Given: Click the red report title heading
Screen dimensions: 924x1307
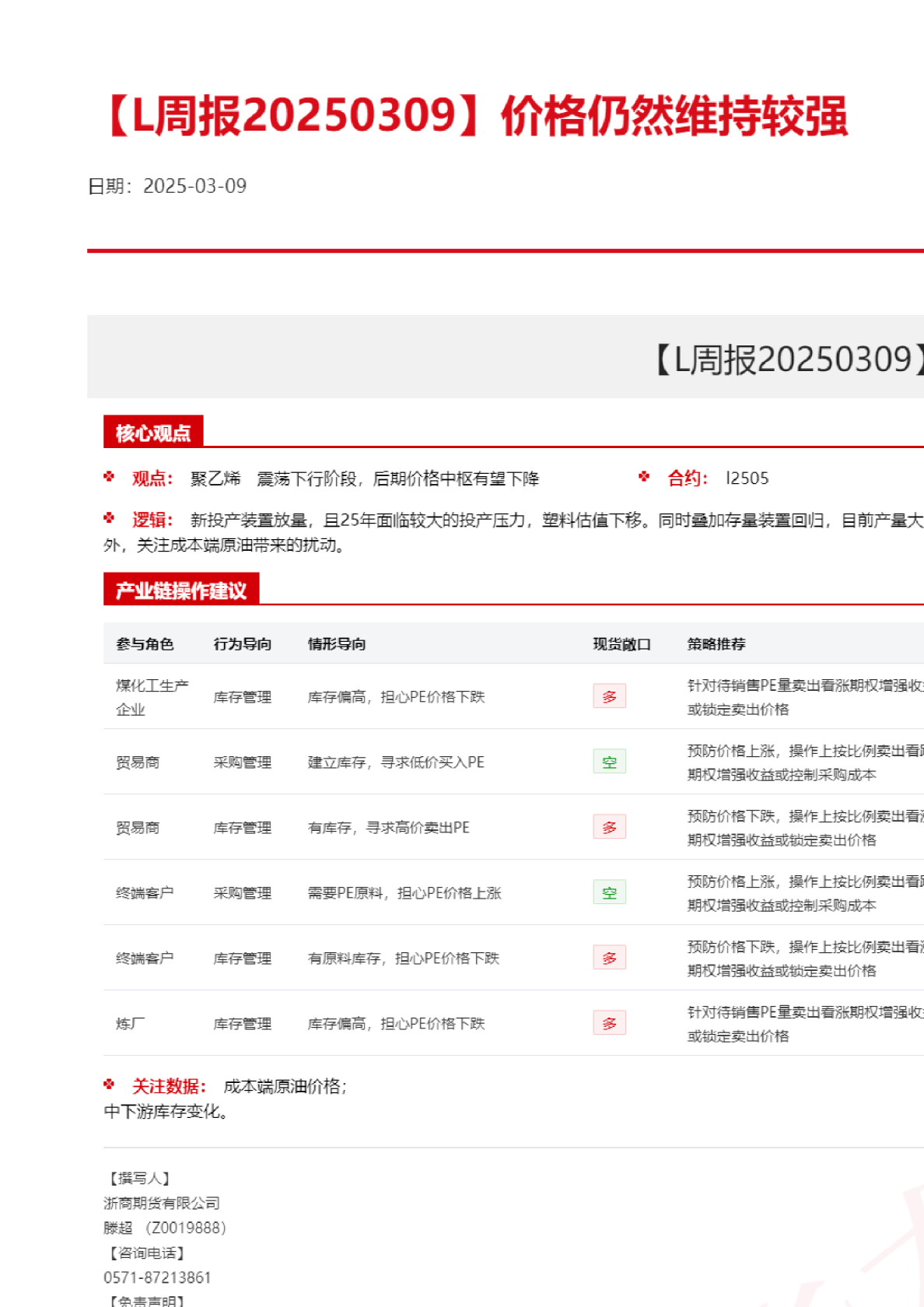Looking at the screenshot, I should [476, 116].
